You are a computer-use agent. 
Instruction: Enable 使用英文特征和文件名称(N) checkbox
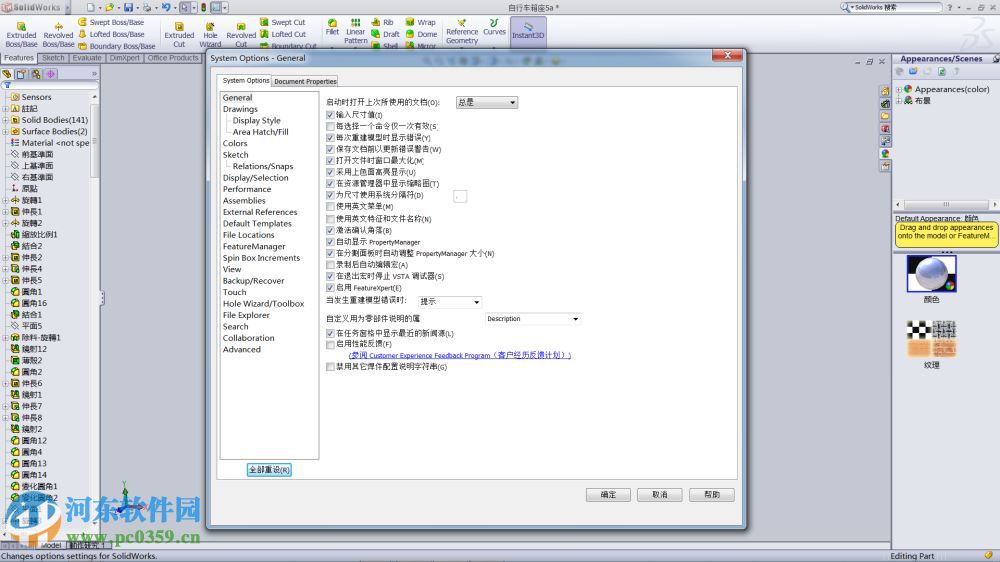pos(330,219)
